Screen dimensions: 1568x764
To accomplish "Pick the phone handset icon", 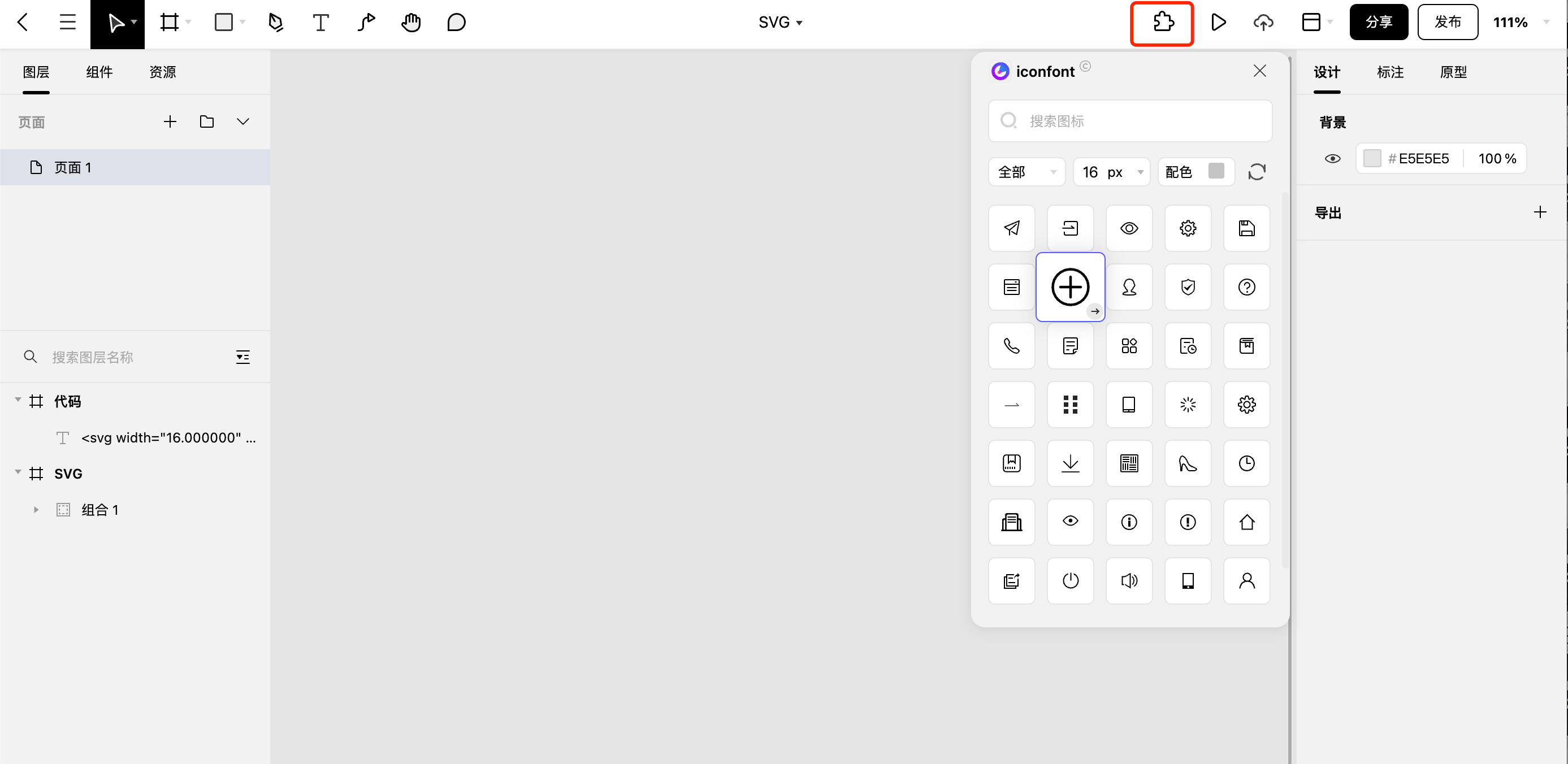I will (x=1012, y=346).
